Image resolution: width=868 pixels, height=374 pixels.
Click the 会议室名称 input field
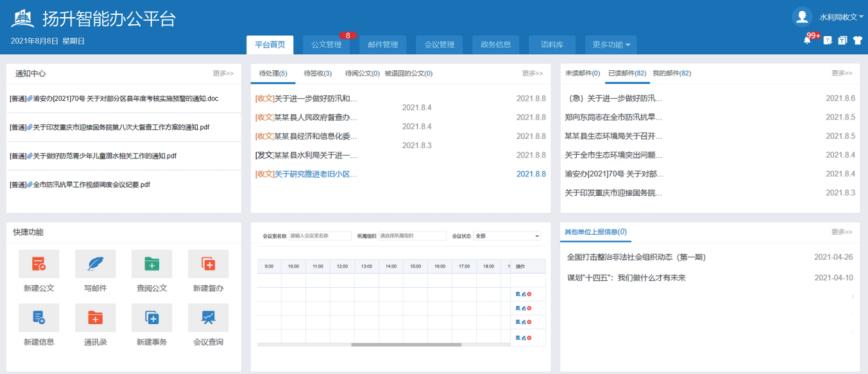[x=320, y=236]
